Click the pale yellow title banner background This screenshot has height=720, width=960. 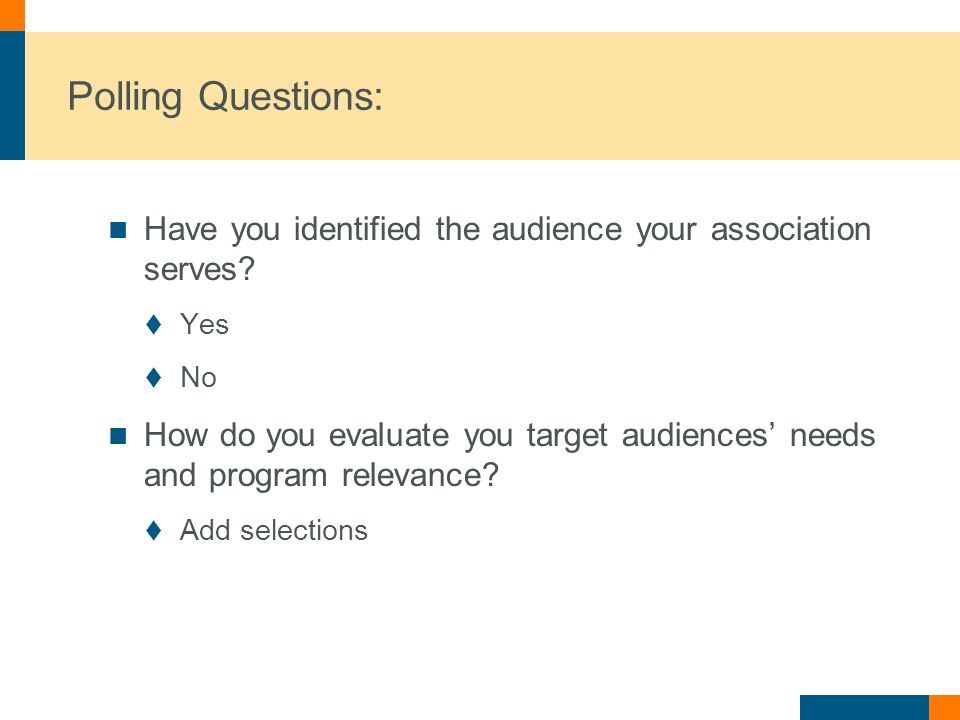[x=612, y=96]
